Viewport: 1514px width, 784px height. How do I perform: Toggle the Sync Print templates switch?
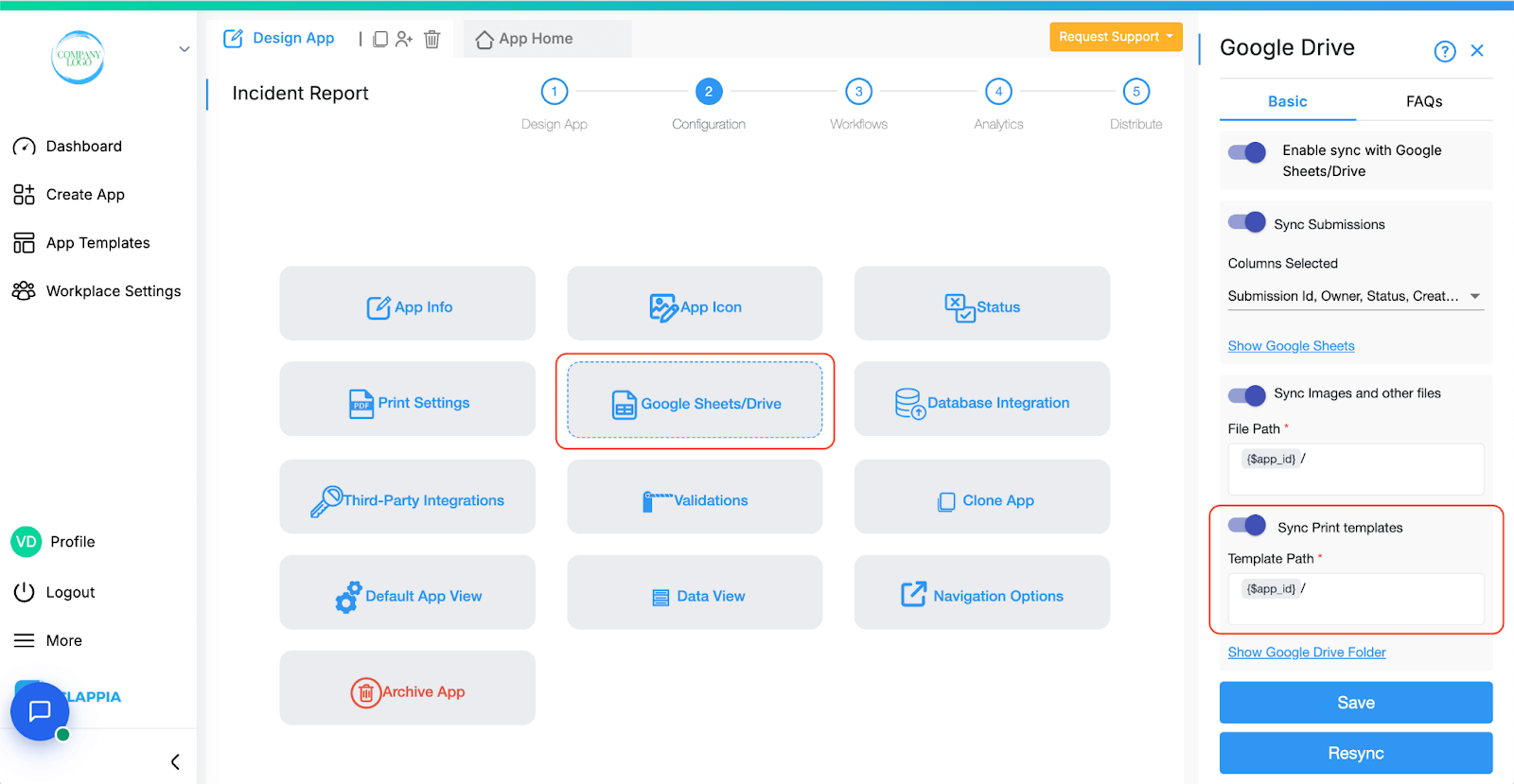pos(1247,525)
